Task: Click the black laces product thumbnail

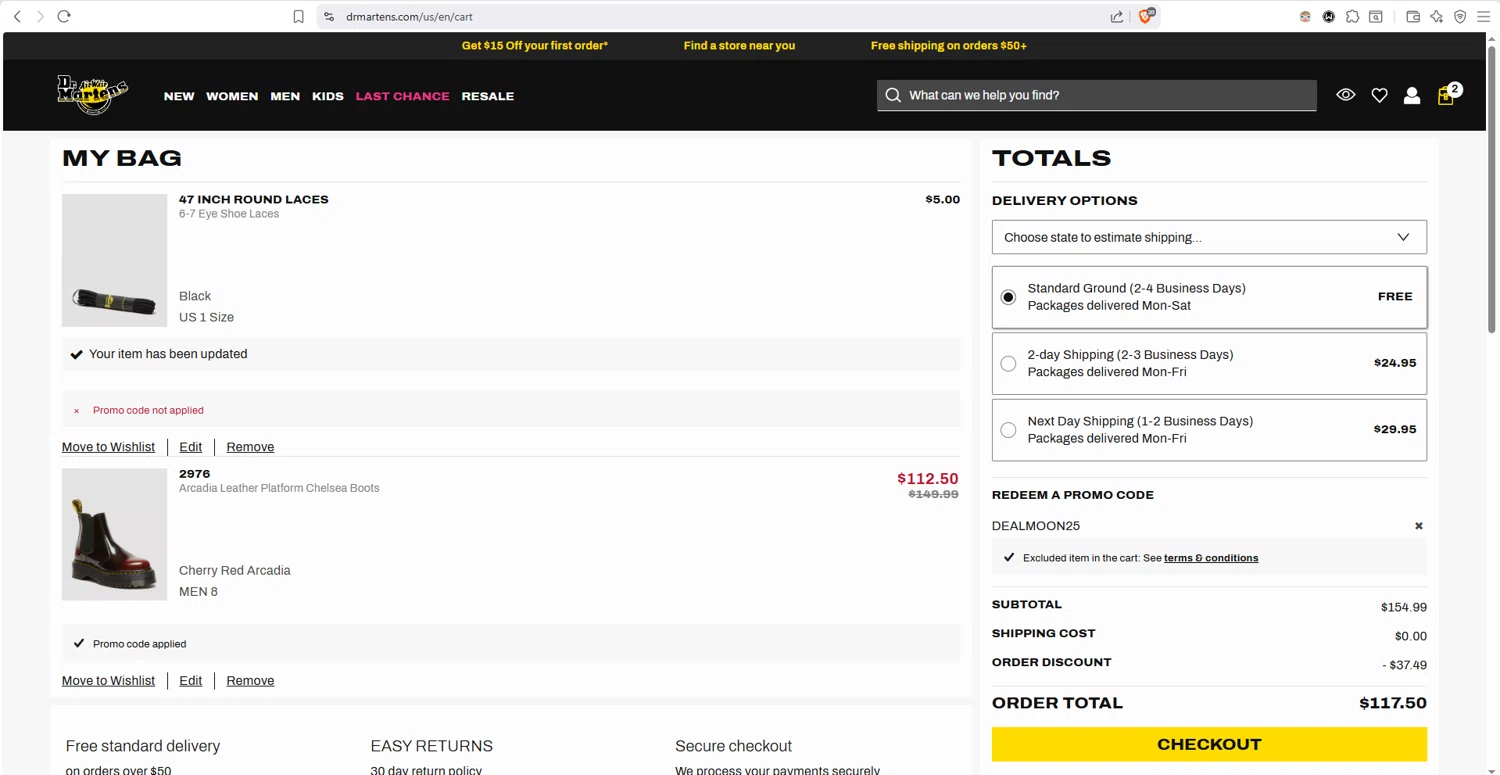Action: coord(114,260)
